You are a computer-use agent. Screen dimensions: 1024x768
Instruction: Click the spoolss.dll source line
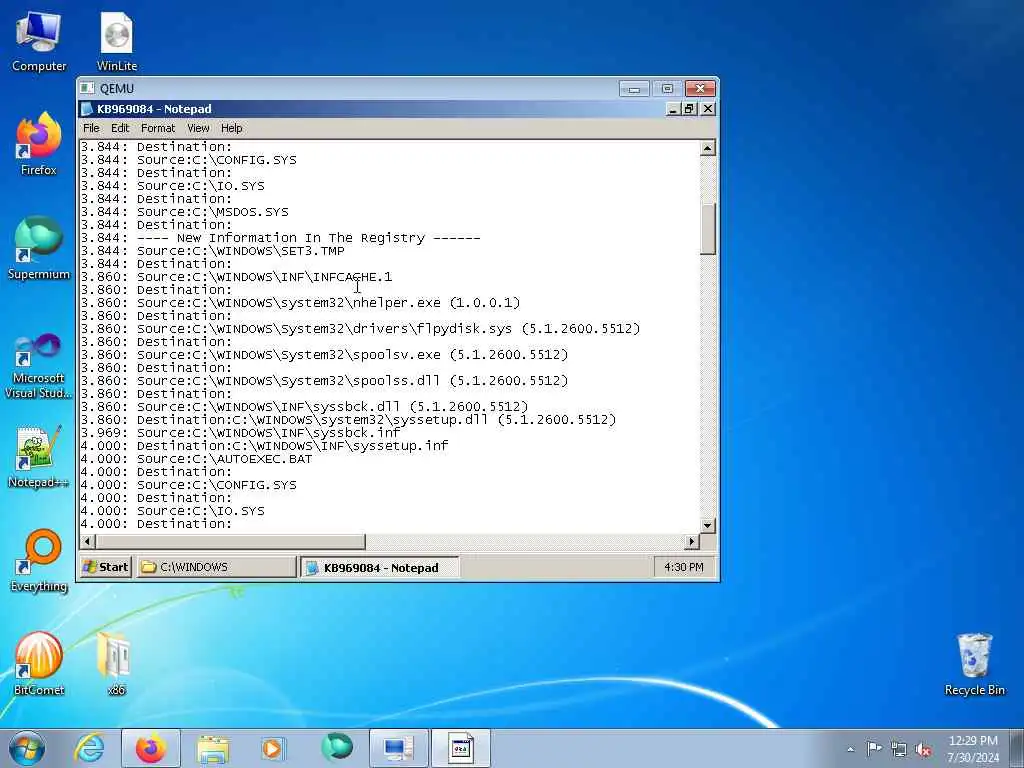pyautogui.click(x=324, y=381)
